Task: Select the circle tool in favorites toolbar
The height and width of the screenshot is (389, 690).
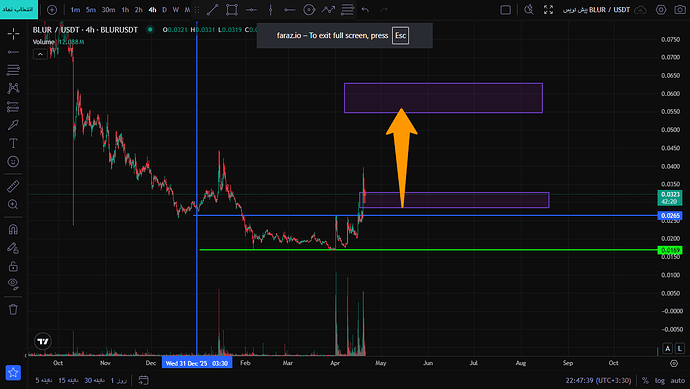Action: [309, 10]
